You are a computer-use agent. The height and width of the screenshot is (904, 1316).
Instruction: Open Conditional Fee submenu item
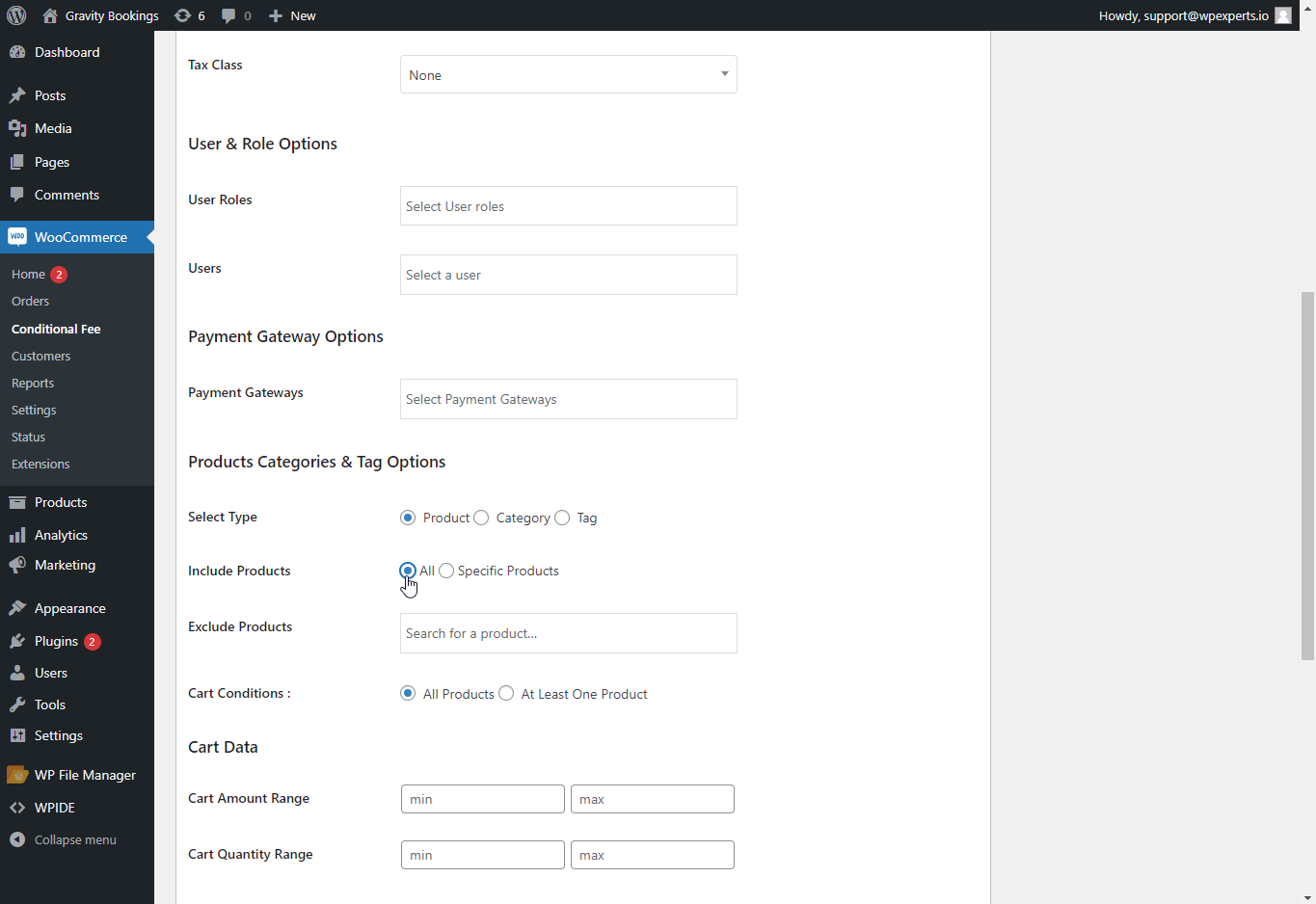[x=56, y=329]
